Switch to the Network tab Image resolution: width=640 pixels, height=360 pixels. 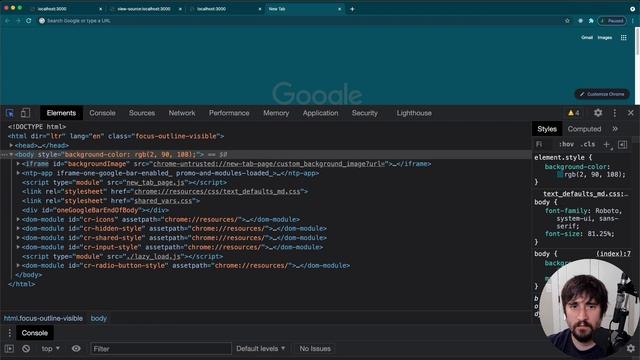(182, 113)
